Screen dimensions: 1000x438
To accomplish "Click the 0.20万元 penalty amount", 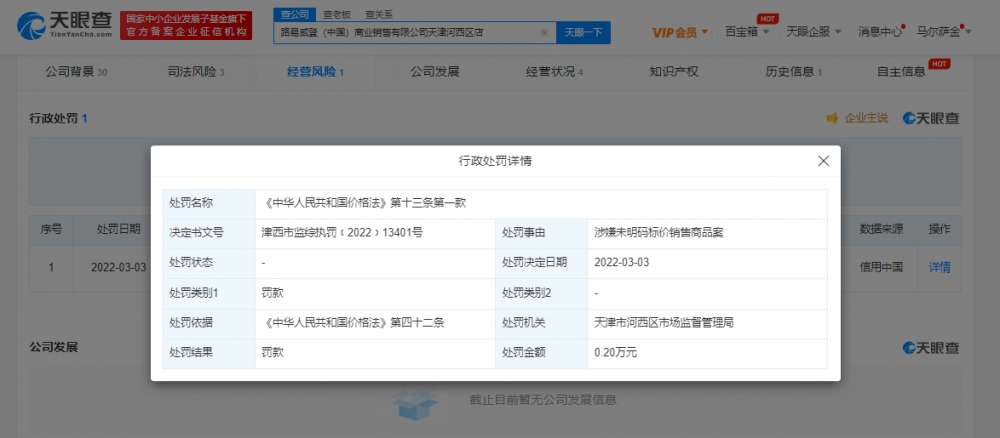I will point(615,353).
